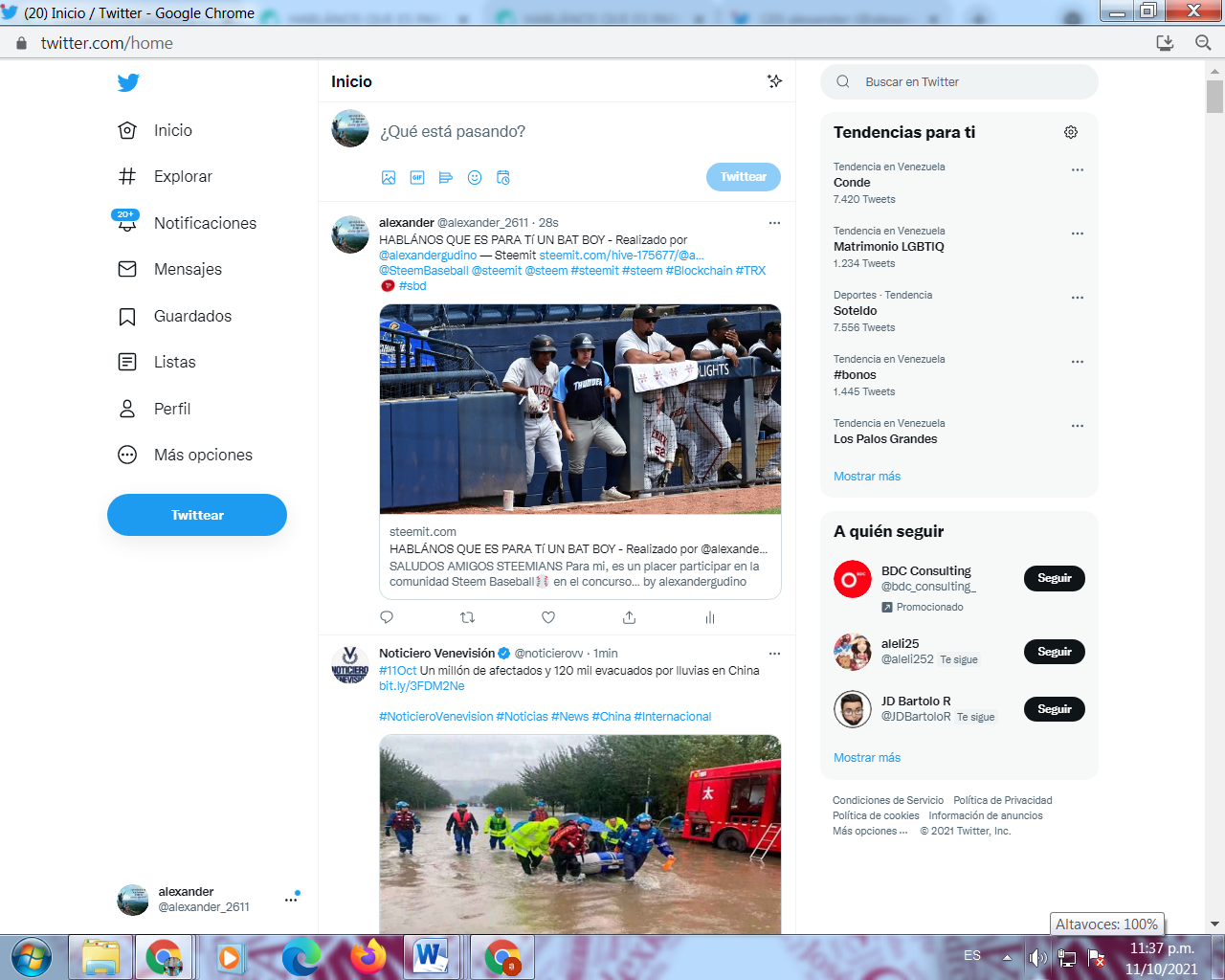This screenshot has height=980, width=1225.
Task: Add a GIF to the tweet
Action: coord(417,177)
